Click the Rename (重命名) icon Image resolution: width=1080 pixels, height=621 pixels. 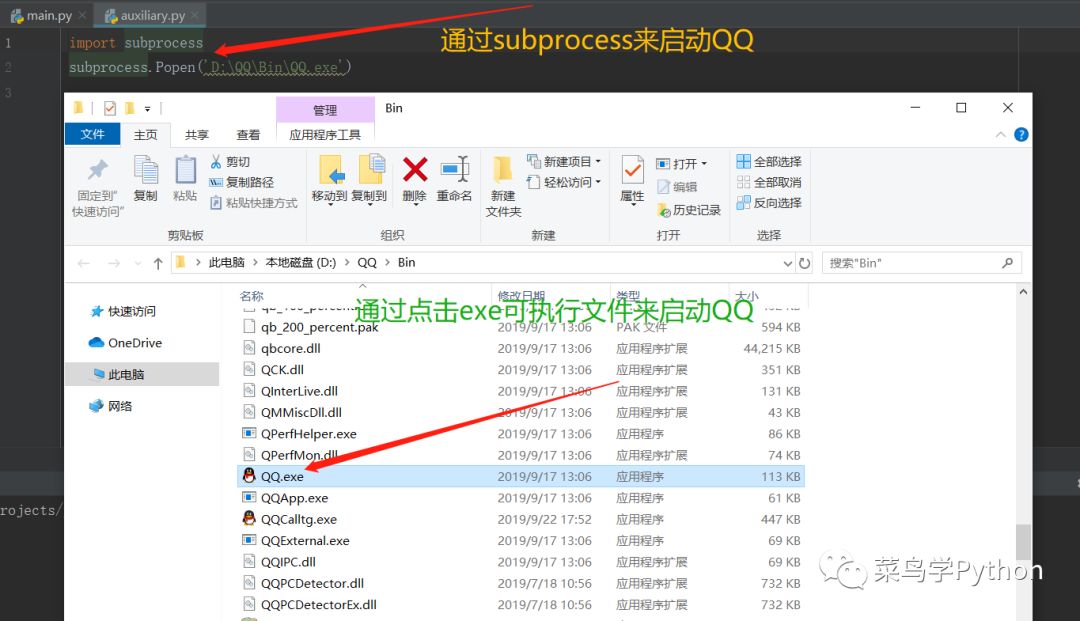point(455,169)
